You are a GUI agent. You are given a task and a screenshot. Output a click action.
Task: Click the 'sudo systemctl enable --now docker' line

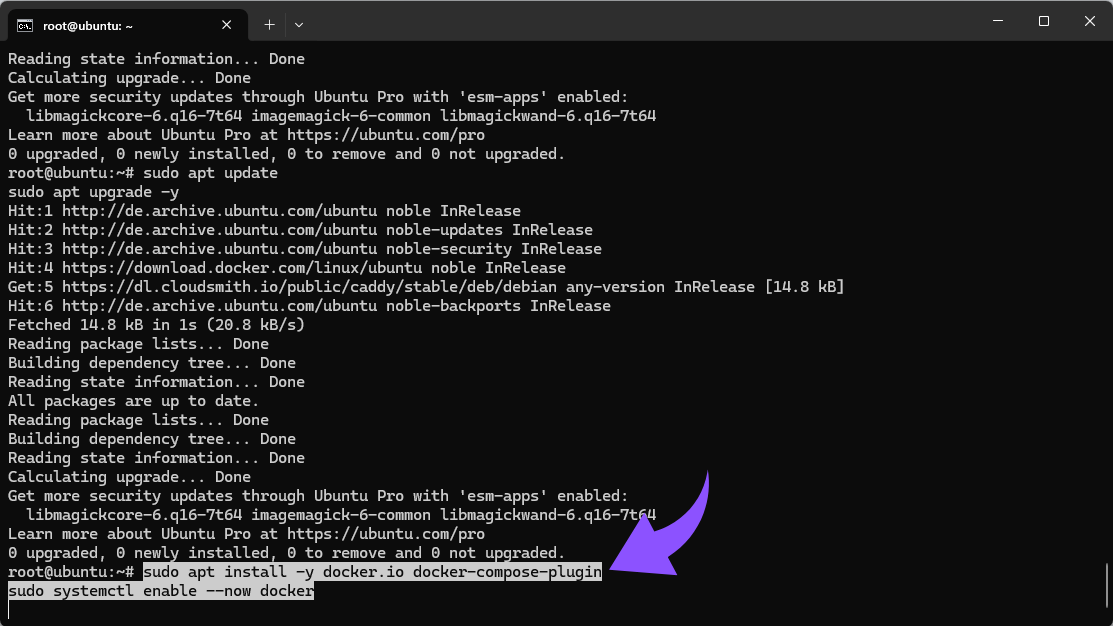[x=161, y=591]
